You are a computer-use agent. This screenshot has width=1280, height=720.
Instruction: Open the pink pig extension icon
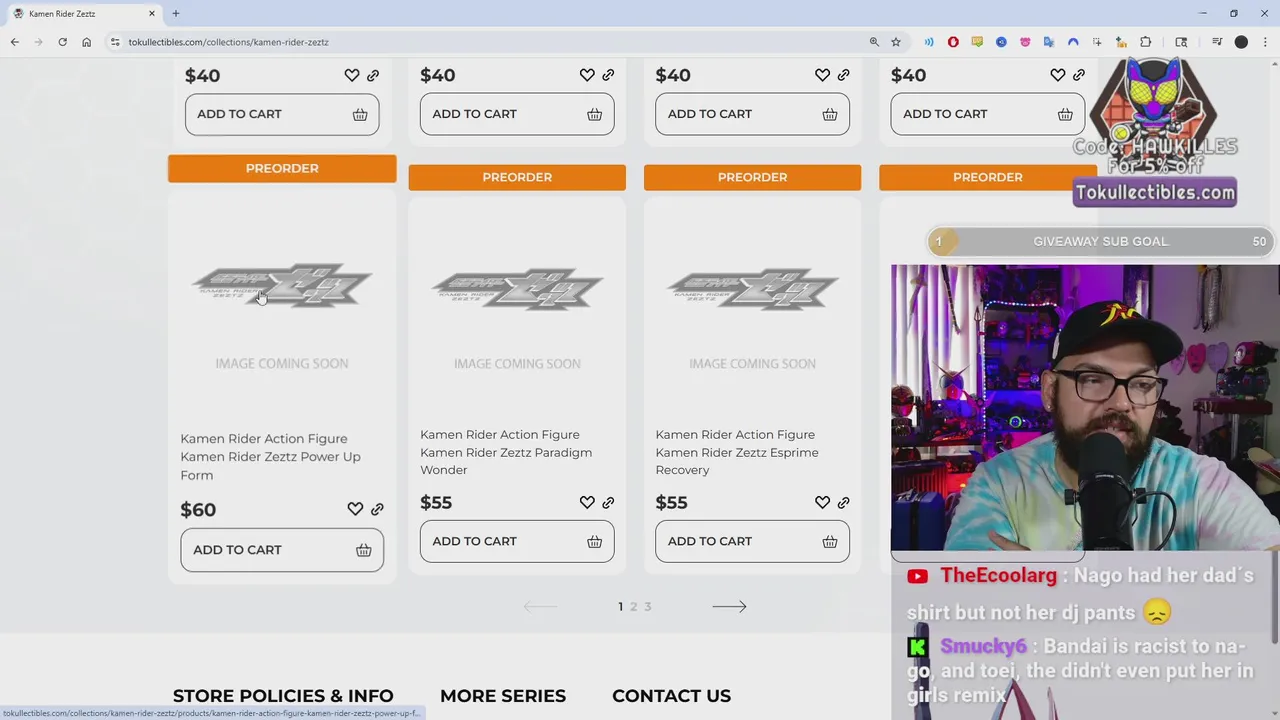(x=1025, y=42)
